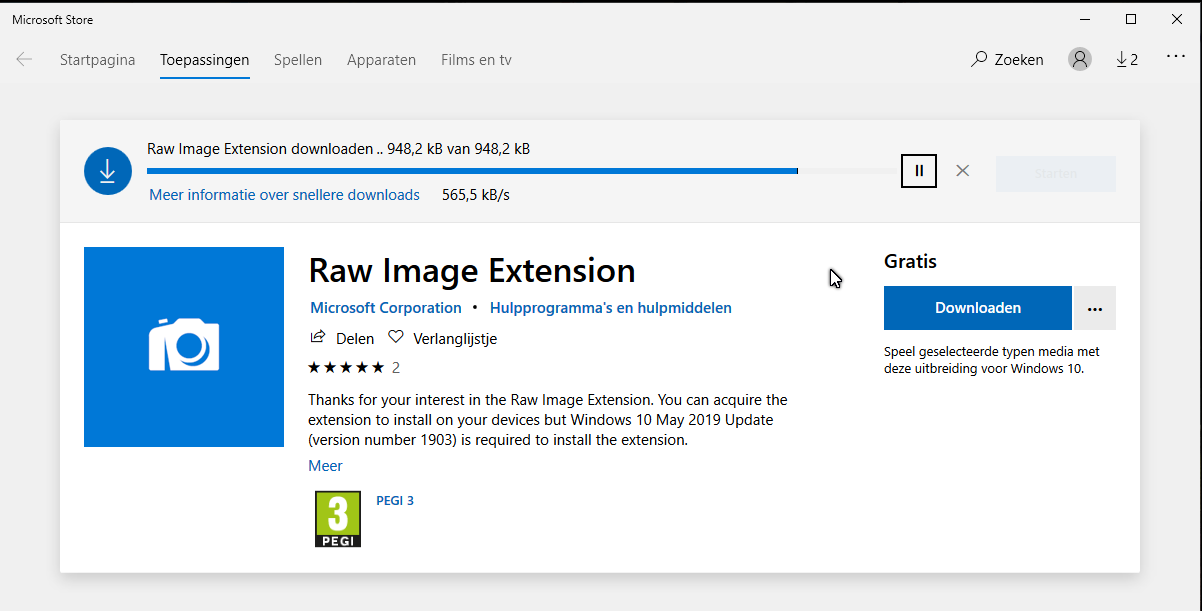Image resolution: width=1202 pixels, height=611 pixels.
Task: Open the top-right ellipsis menu
Action: pos(1175,57)
